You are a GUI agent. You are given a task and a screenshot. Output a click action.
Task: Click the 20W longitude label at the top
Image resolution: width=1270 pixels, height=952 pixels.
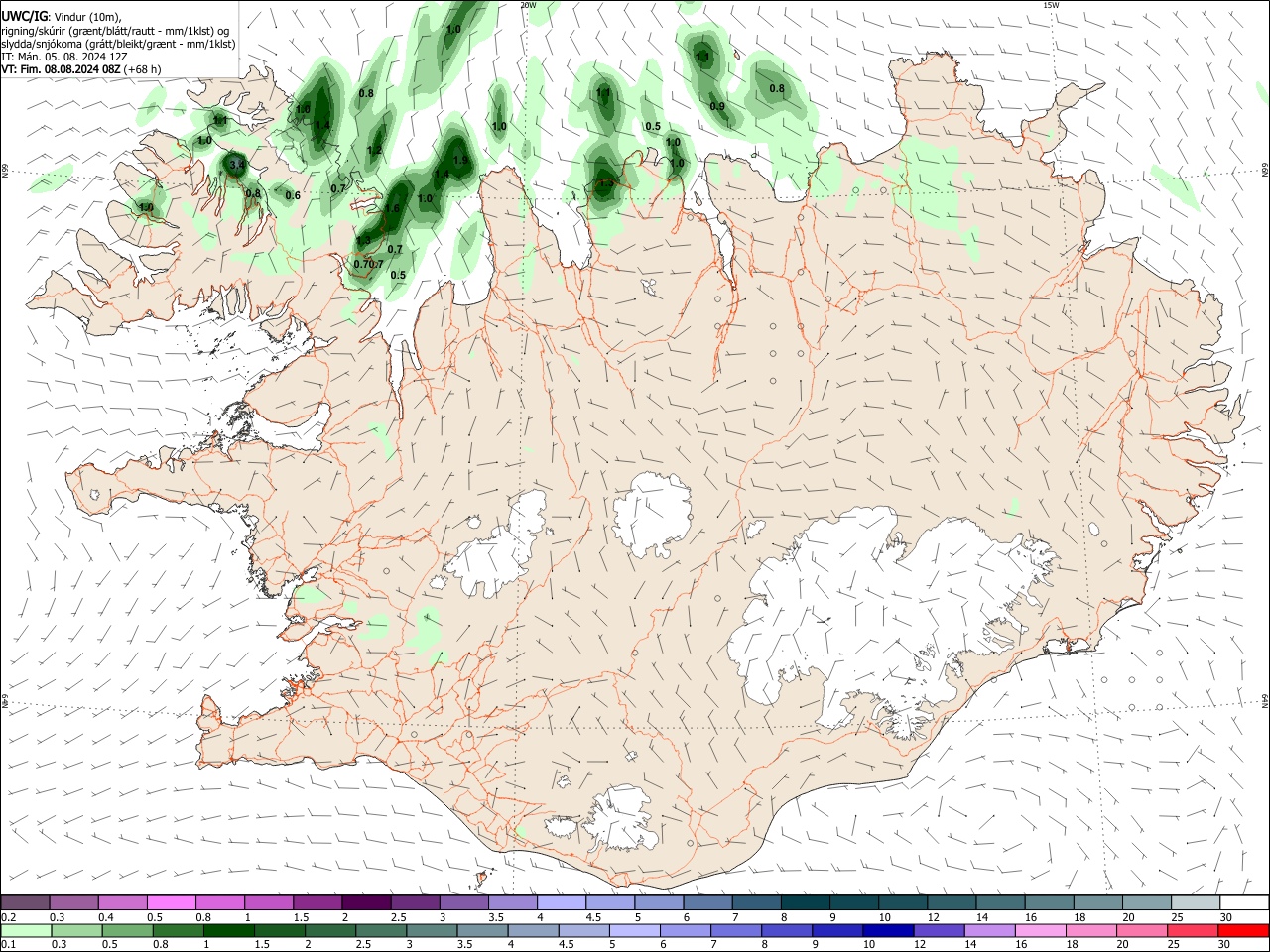point(528,5)
